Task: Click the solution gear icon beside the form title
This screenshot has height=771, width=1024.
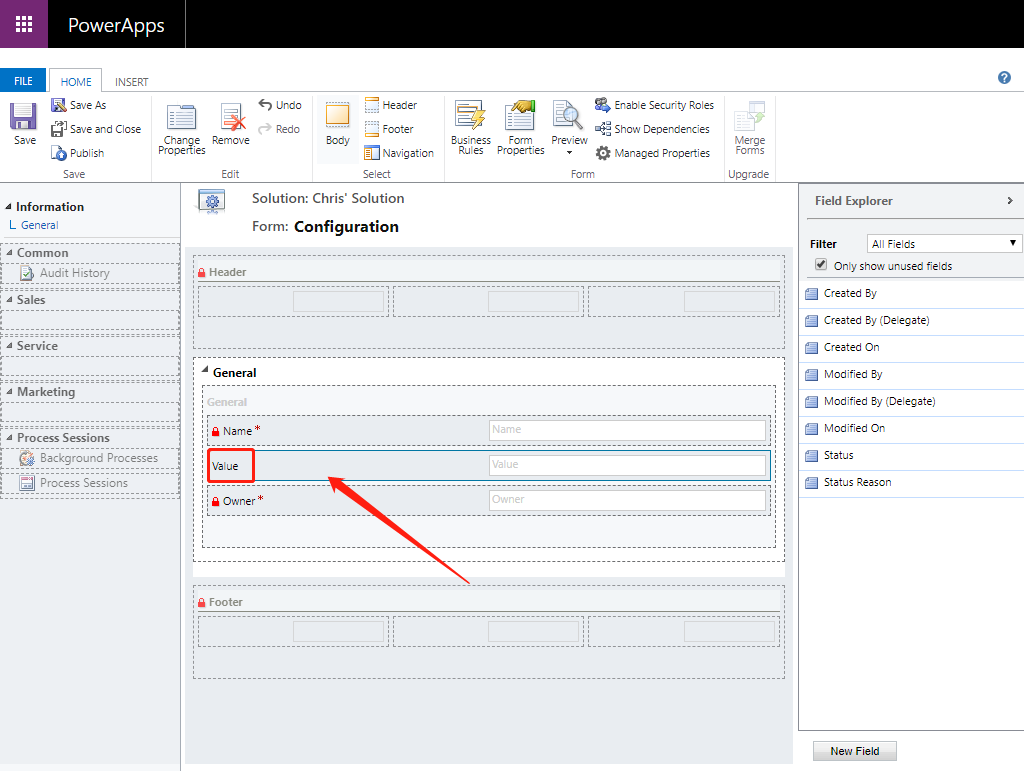Action: (x=212, y=201)
